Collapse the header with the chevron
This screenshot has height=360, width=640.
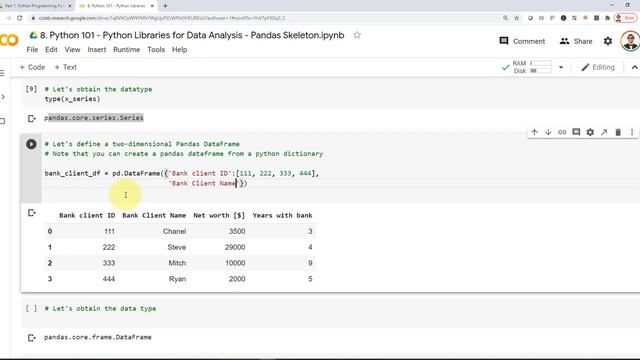pyautogui.click(x=634, y=67)
